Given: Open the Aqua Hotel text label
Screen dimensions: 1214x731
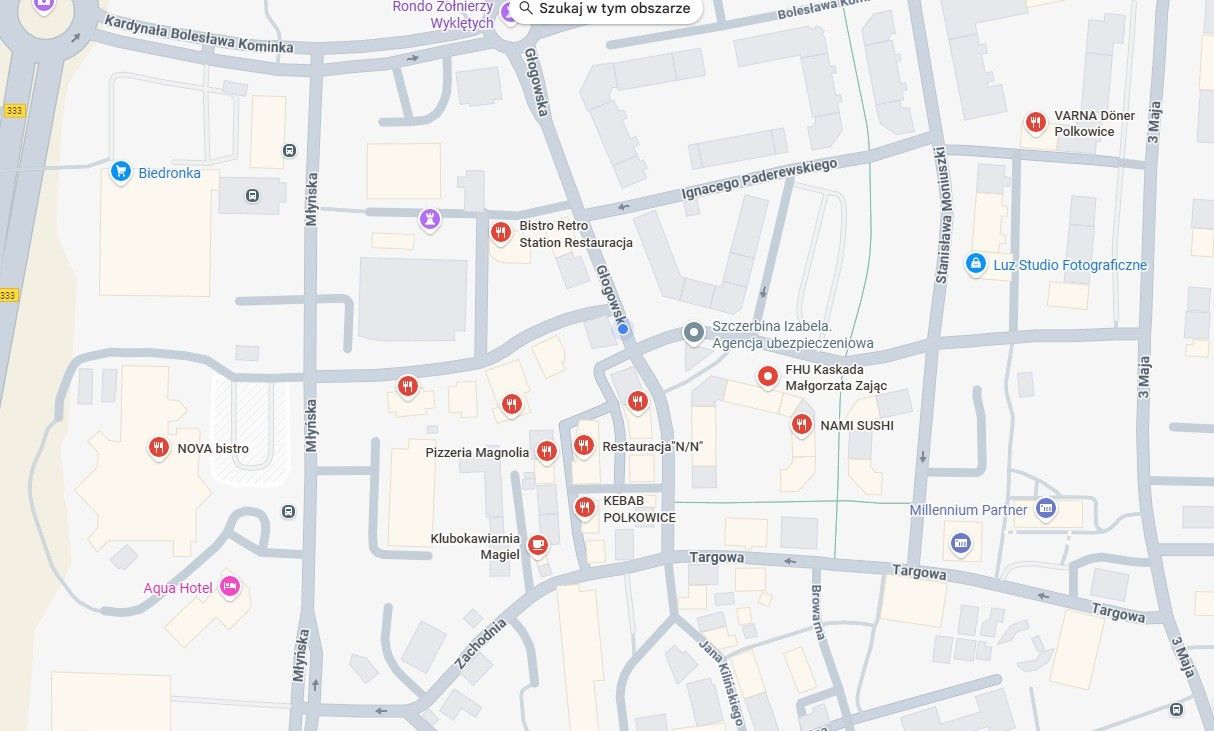Looking at the screenshot, I should point(178,588).
